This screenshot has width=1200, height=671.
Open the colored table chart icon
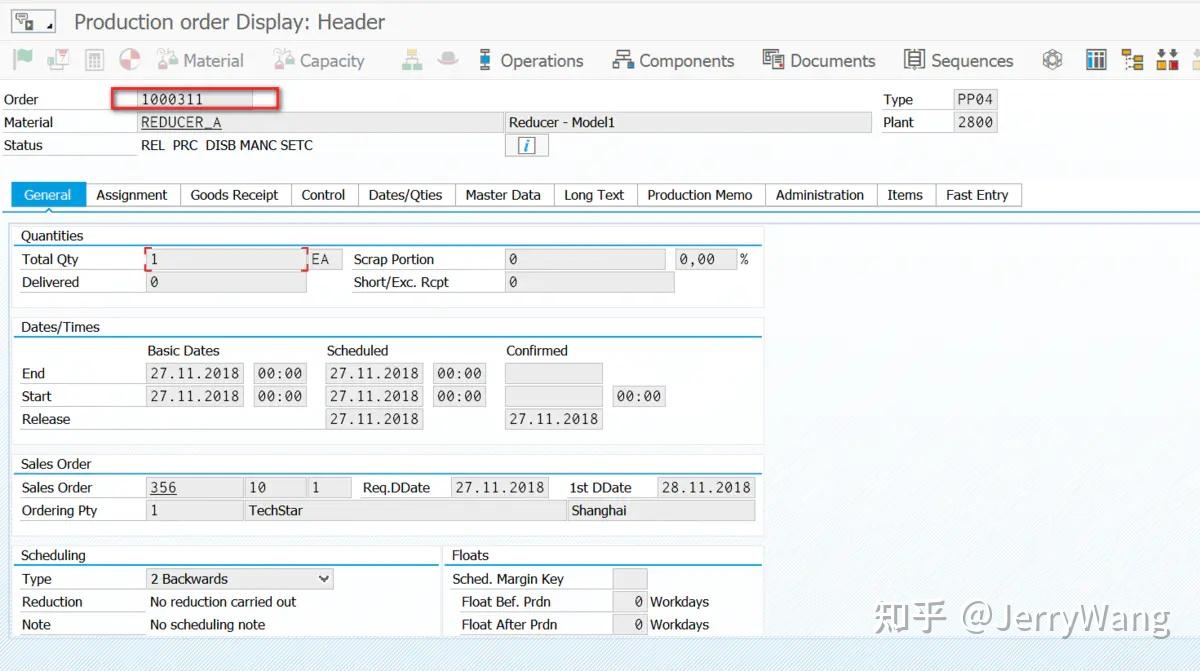(x=1095, y=60)
